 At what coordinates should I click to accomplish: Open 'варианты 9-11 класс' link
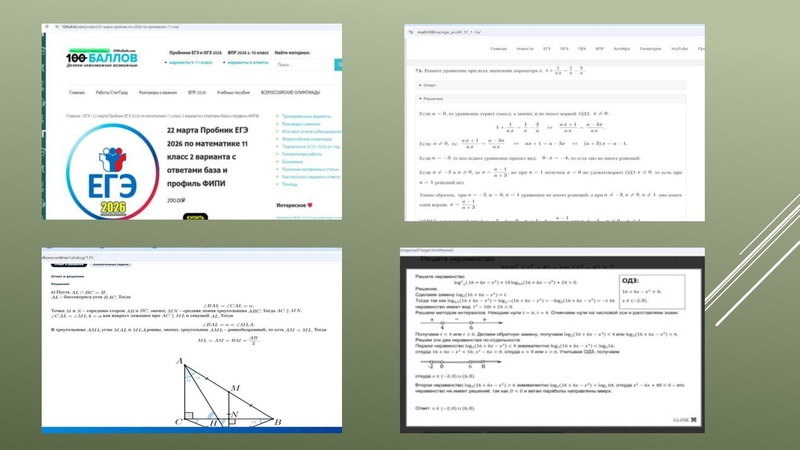point(191,62)
